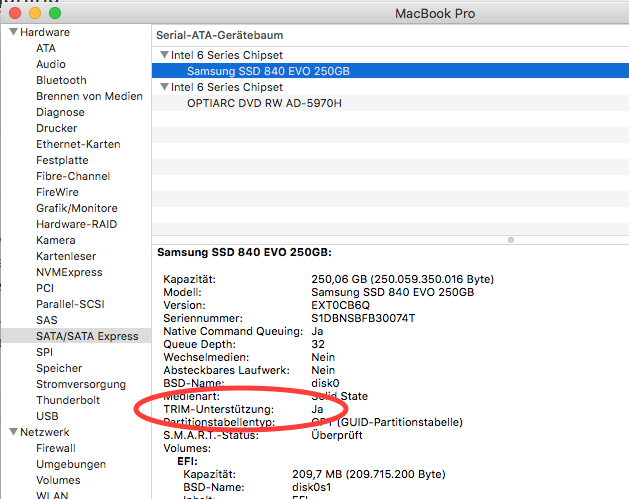The image size is (629, 499).
Task: Show Firewall network info
Action: 55,448
